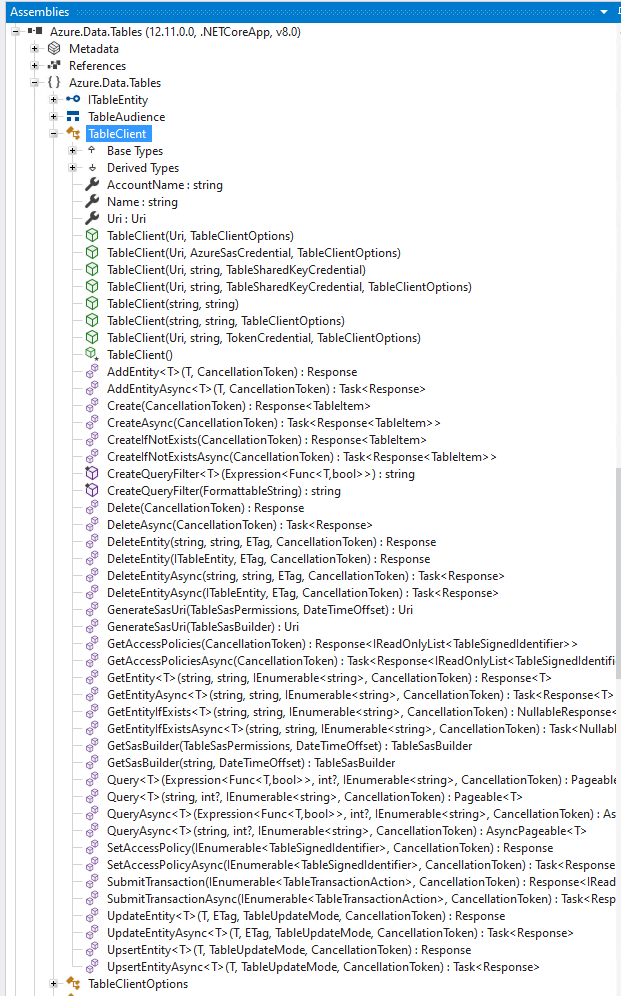Select the Uri : Uri property
The height and width of the screenshot is (996, 621).
126,219
